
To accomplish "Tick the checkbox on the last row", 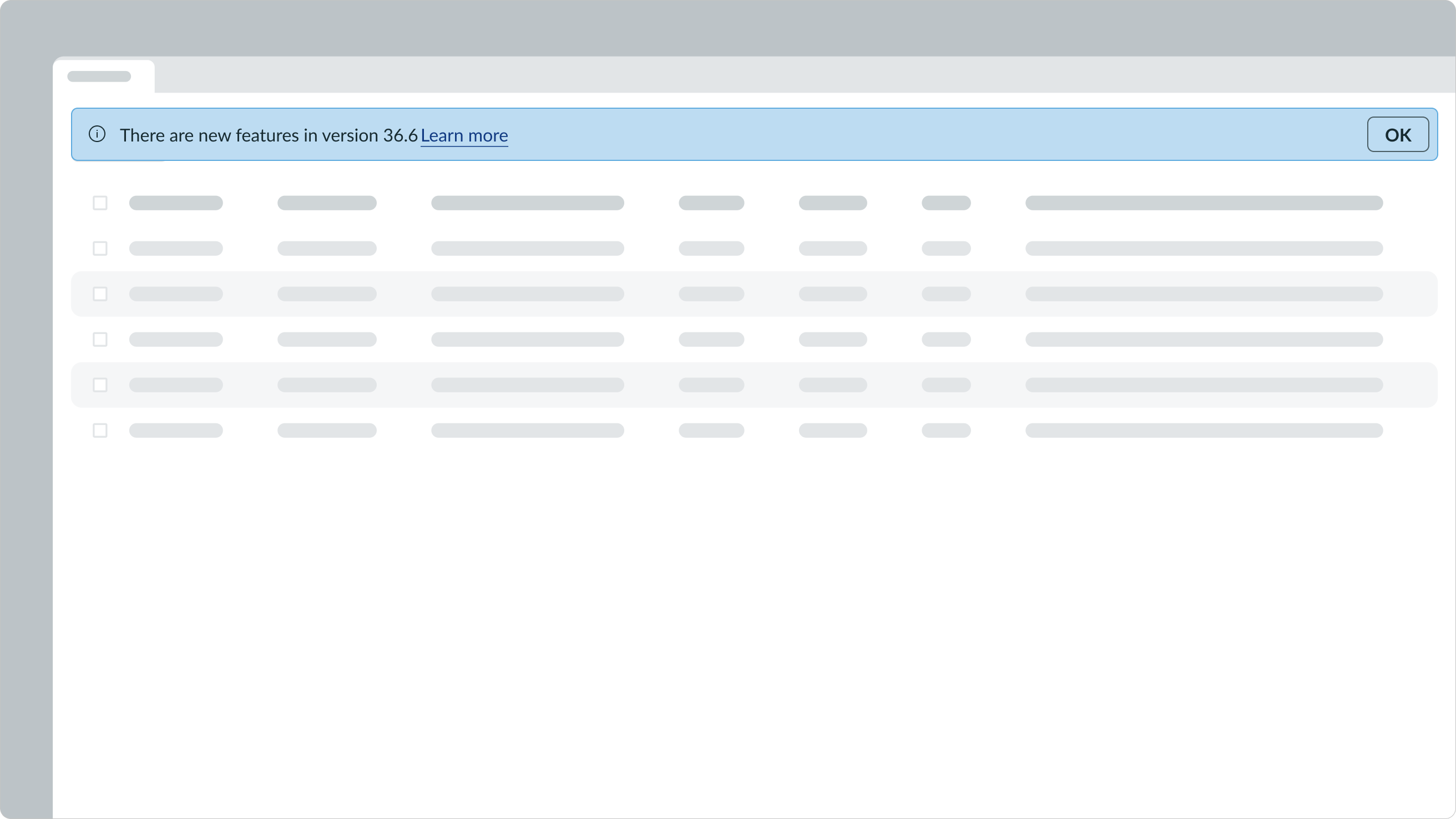I will [100, 430].
